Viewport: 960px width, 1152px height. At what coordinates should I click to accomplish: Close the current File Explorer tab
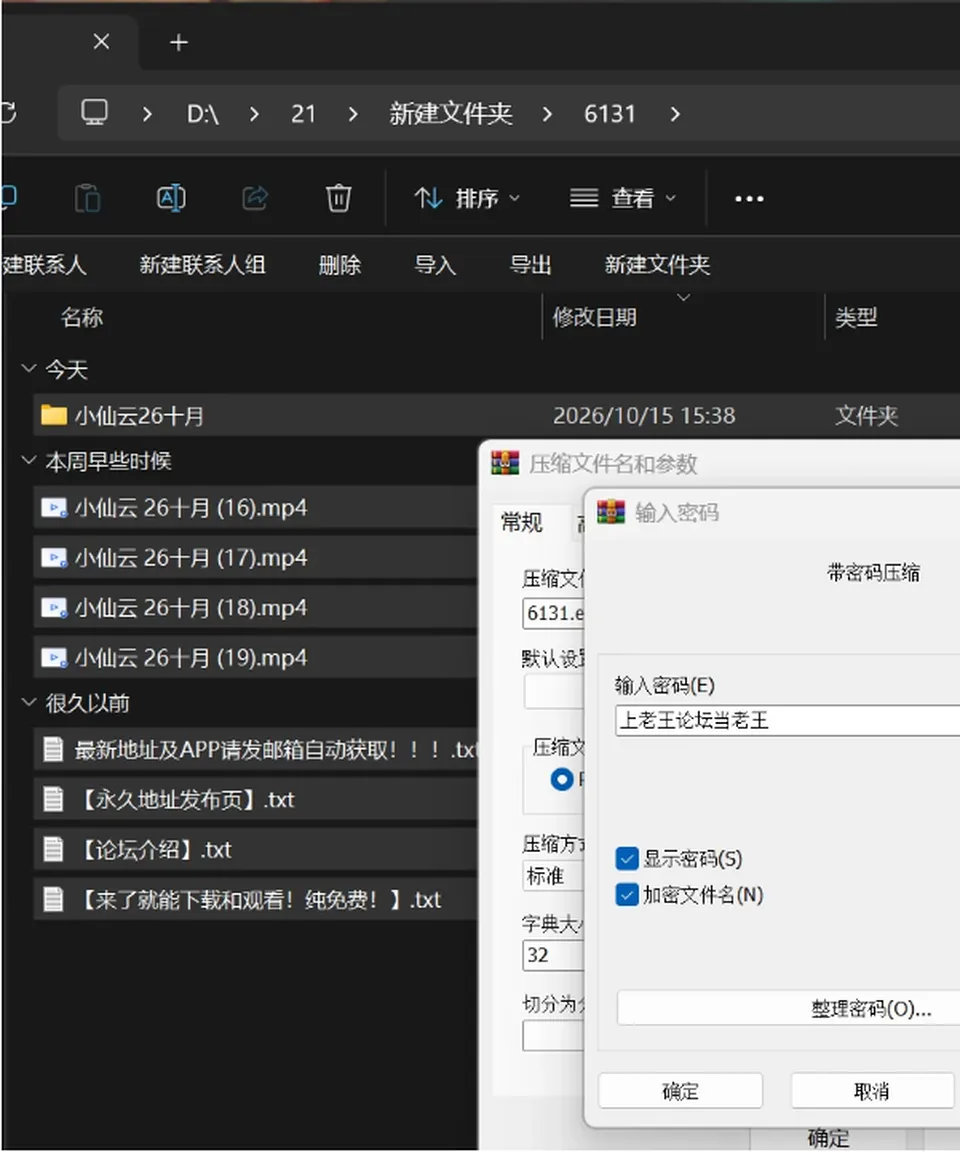(x=101, y=42)
